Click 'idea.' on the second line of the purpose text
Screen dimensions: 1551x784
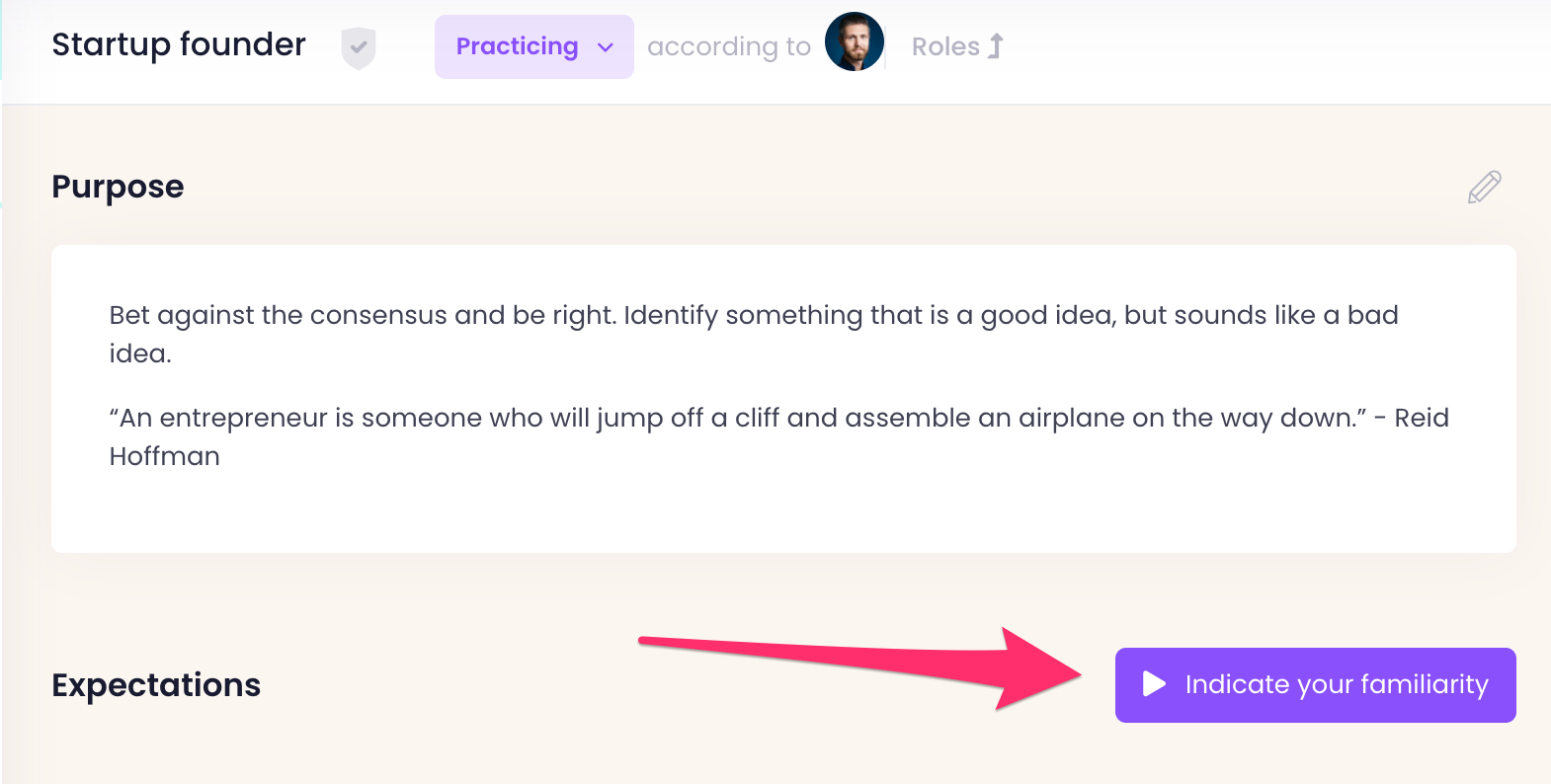(x=140, y=353)
